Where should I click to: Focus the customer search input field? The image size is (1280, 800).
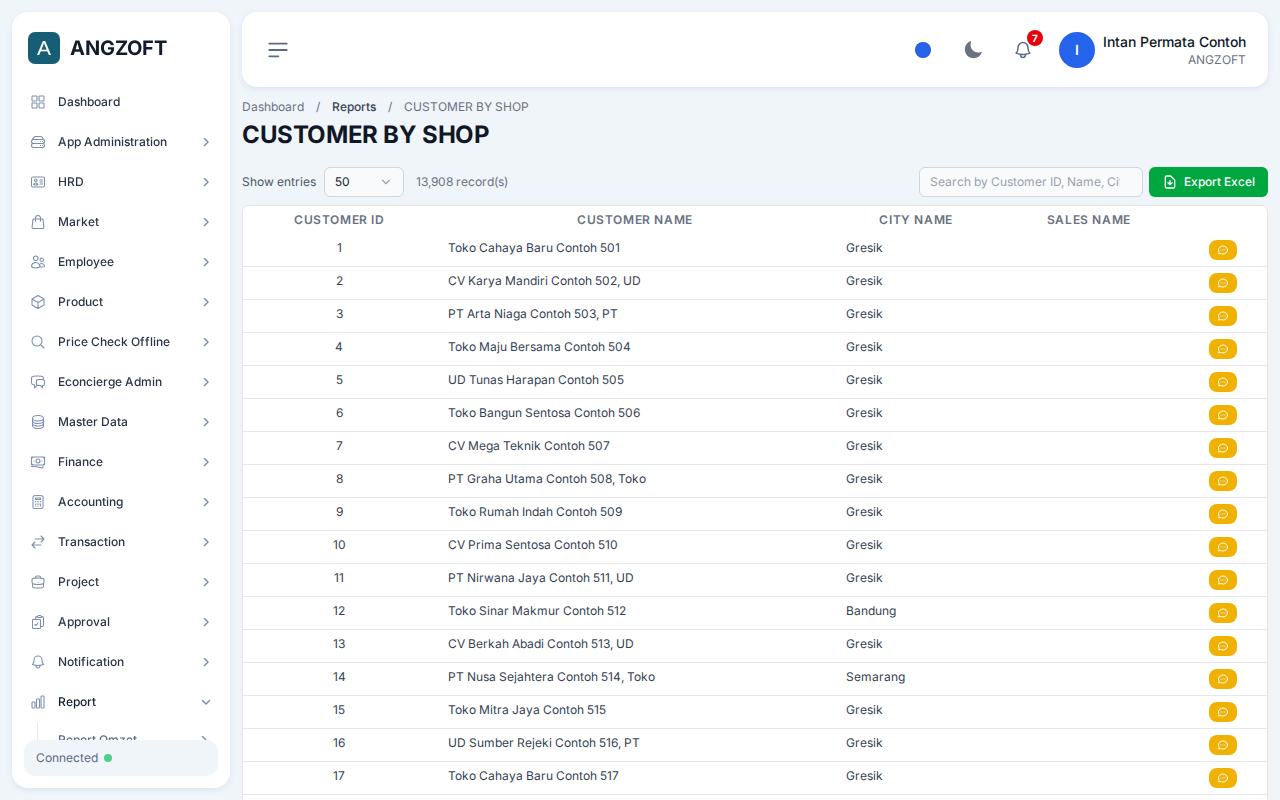1031,182
